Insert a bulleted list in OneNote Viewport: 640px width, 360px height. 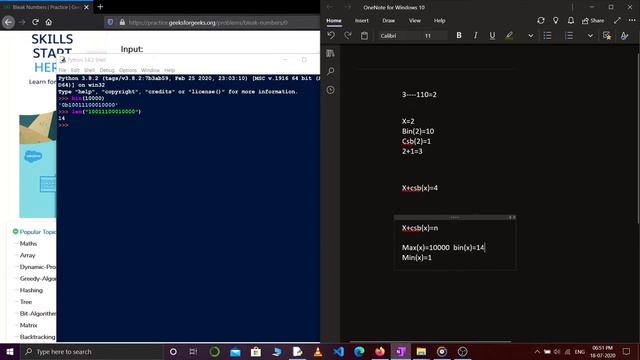[x=547, y=36]
